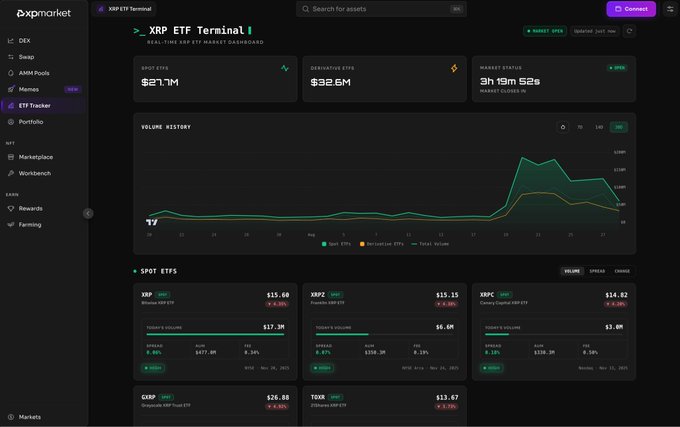Click the $13.67 TOXR price

click(447, 398)
